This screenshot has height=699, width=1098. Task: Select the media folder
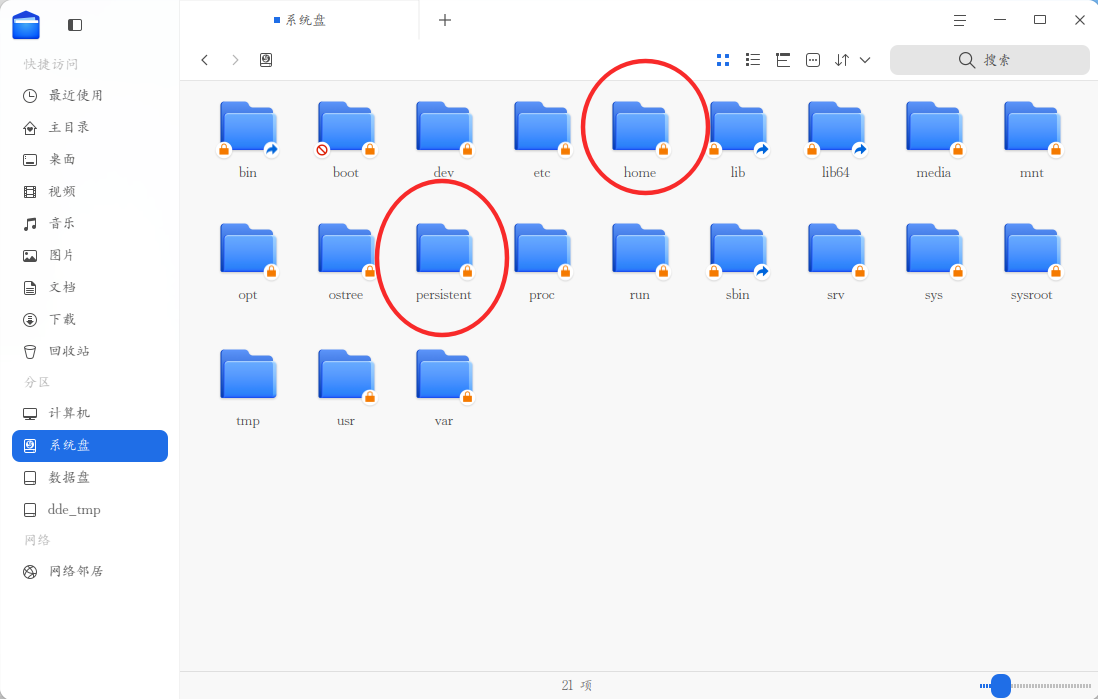(933, 140)
